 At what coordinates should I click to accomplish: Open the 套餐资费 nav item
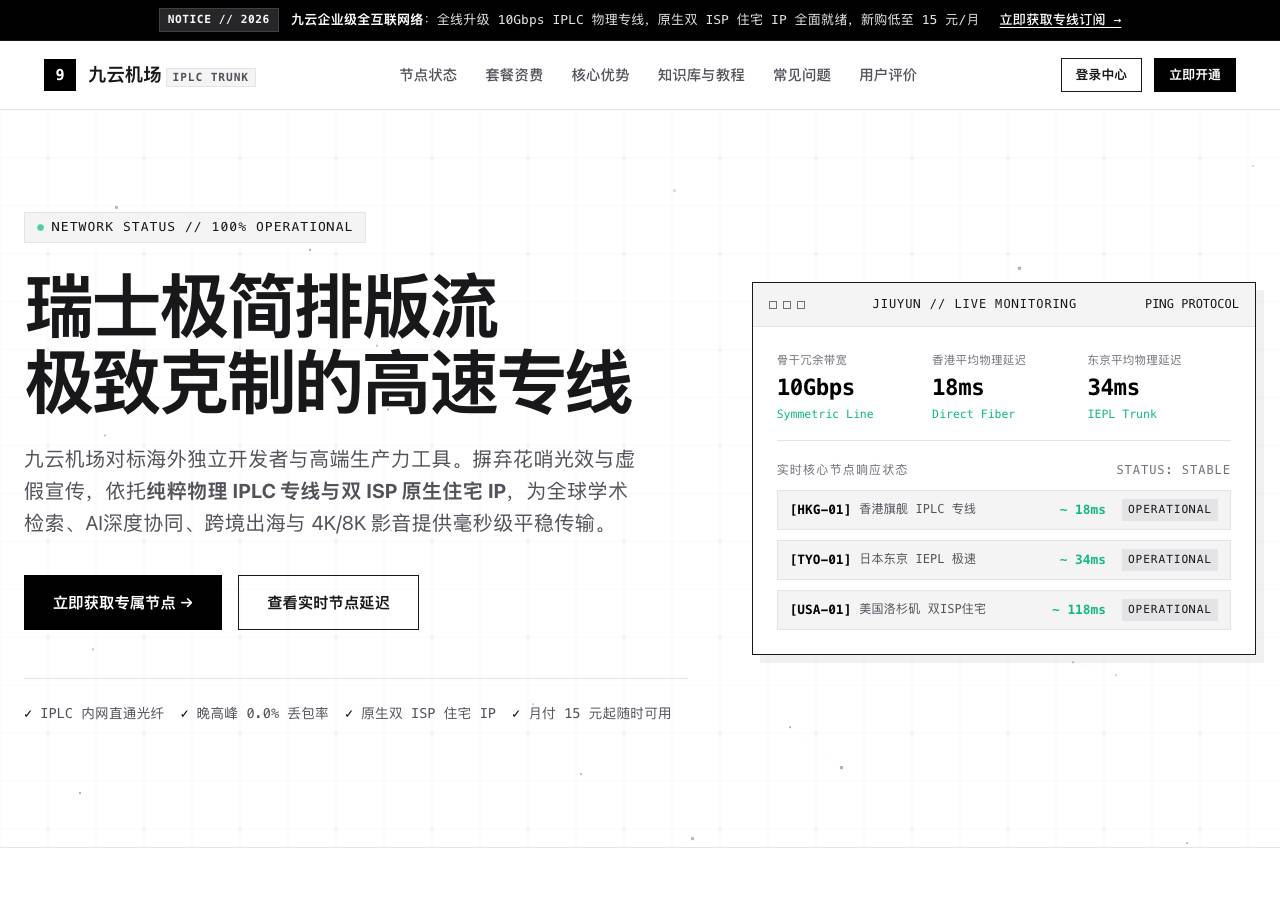pyautogui.click(x=514, y=75)
